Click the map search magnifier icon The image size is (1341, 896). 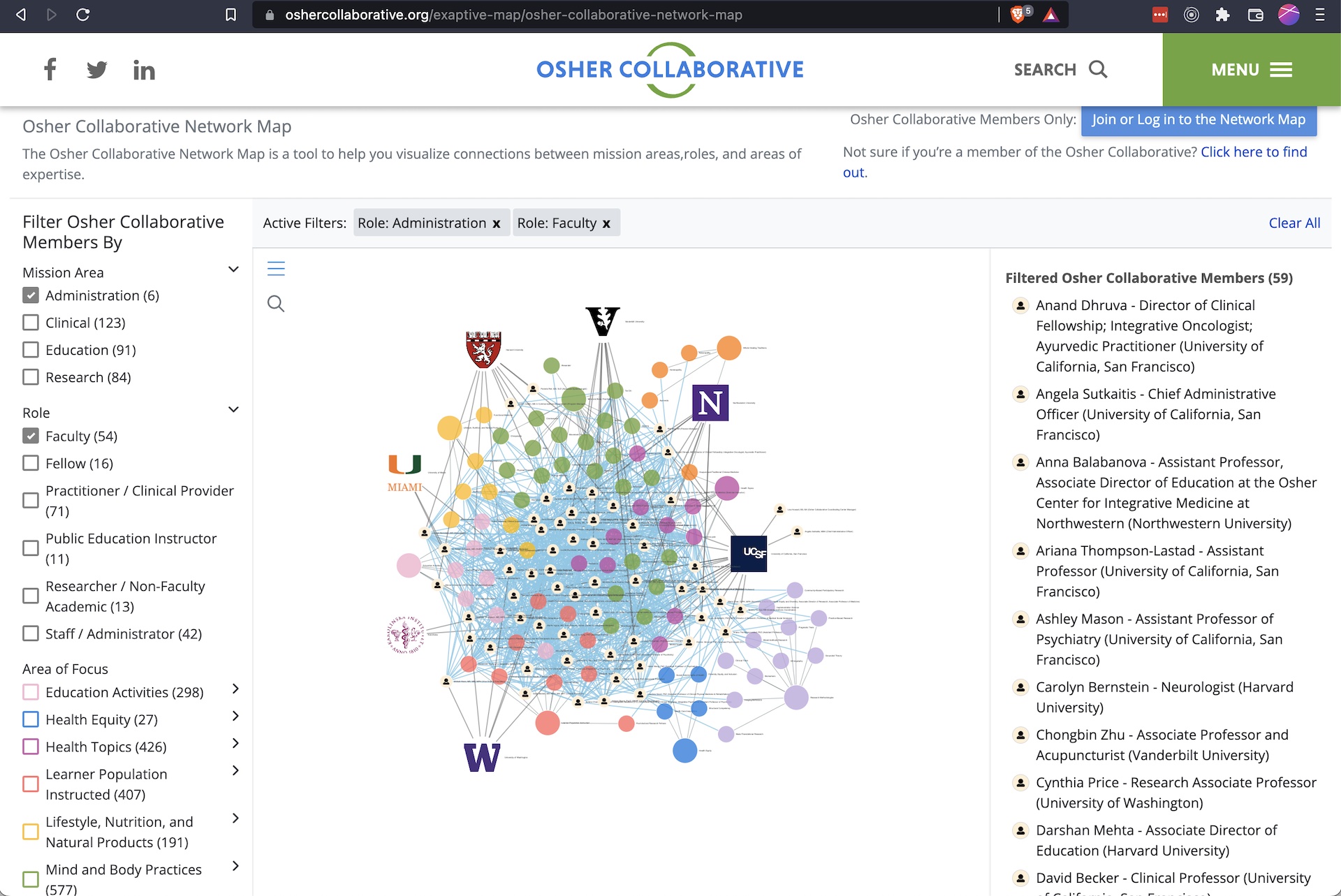276,303
